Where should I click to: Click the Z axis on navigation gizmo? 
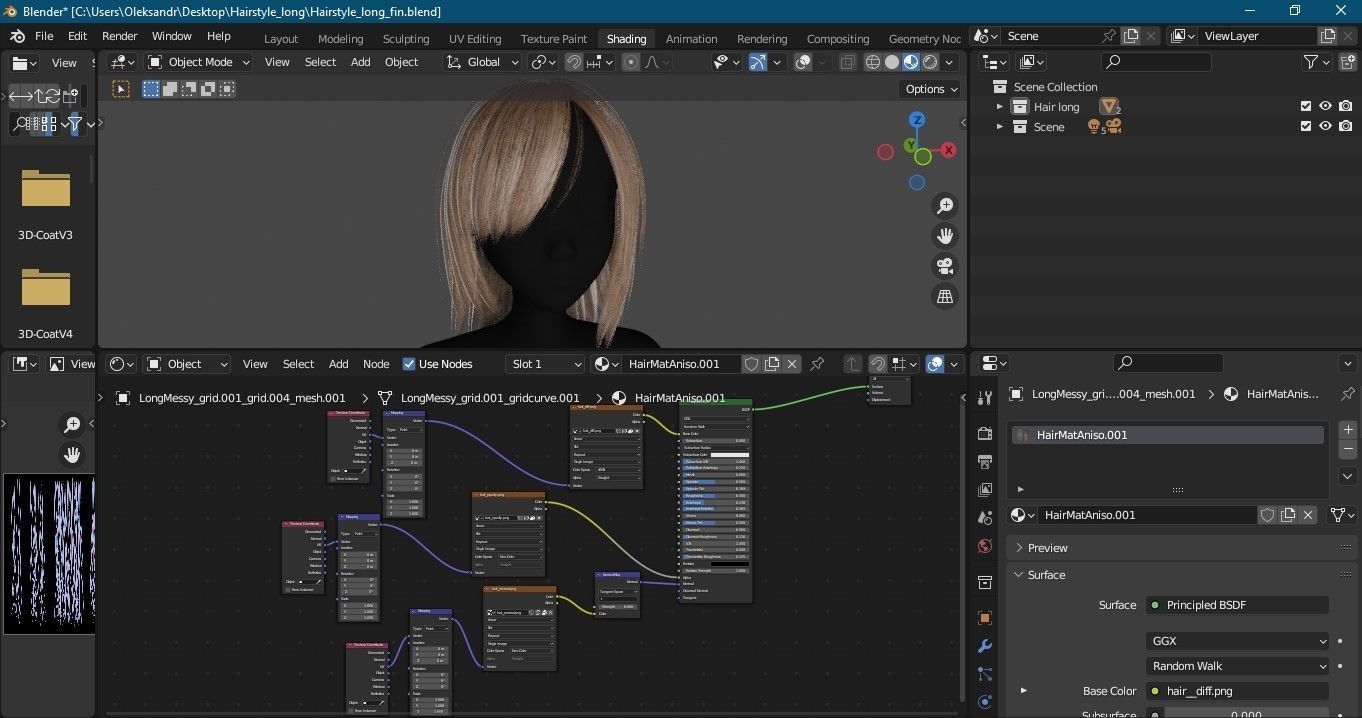pyautogui.click(x=917, y=120)
